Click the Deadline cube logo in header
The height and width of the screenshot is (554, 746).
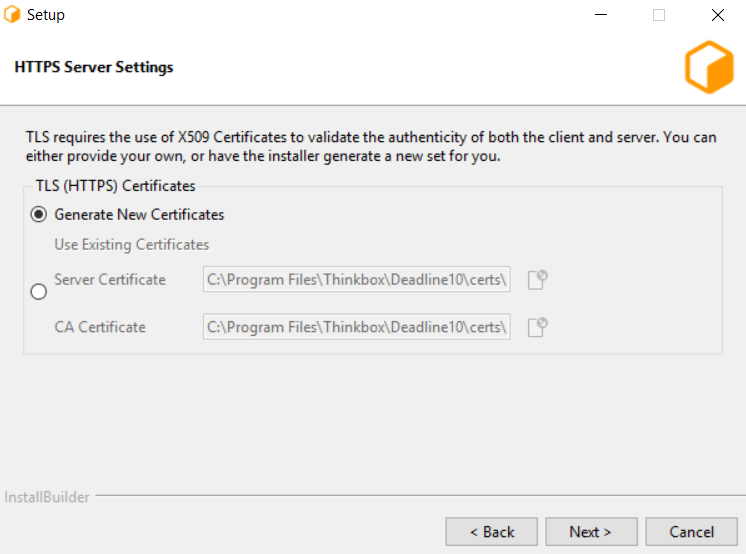point(709,67)
